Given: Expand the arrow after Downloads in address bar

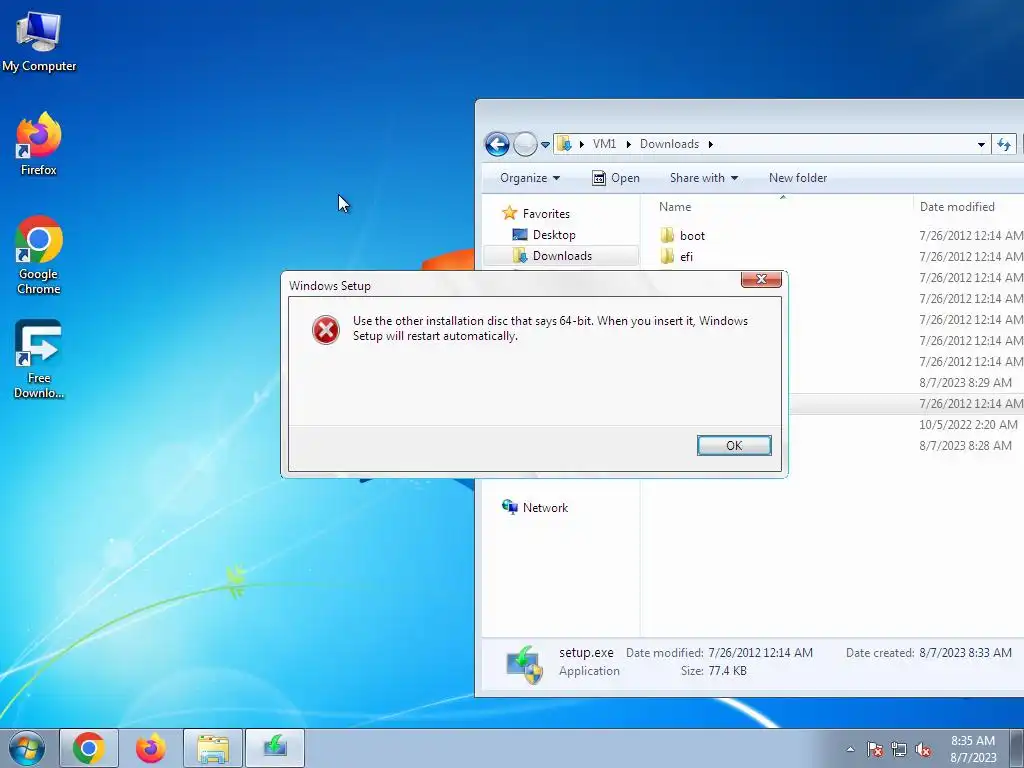Looking at the screenshot, I should [711, 144].
